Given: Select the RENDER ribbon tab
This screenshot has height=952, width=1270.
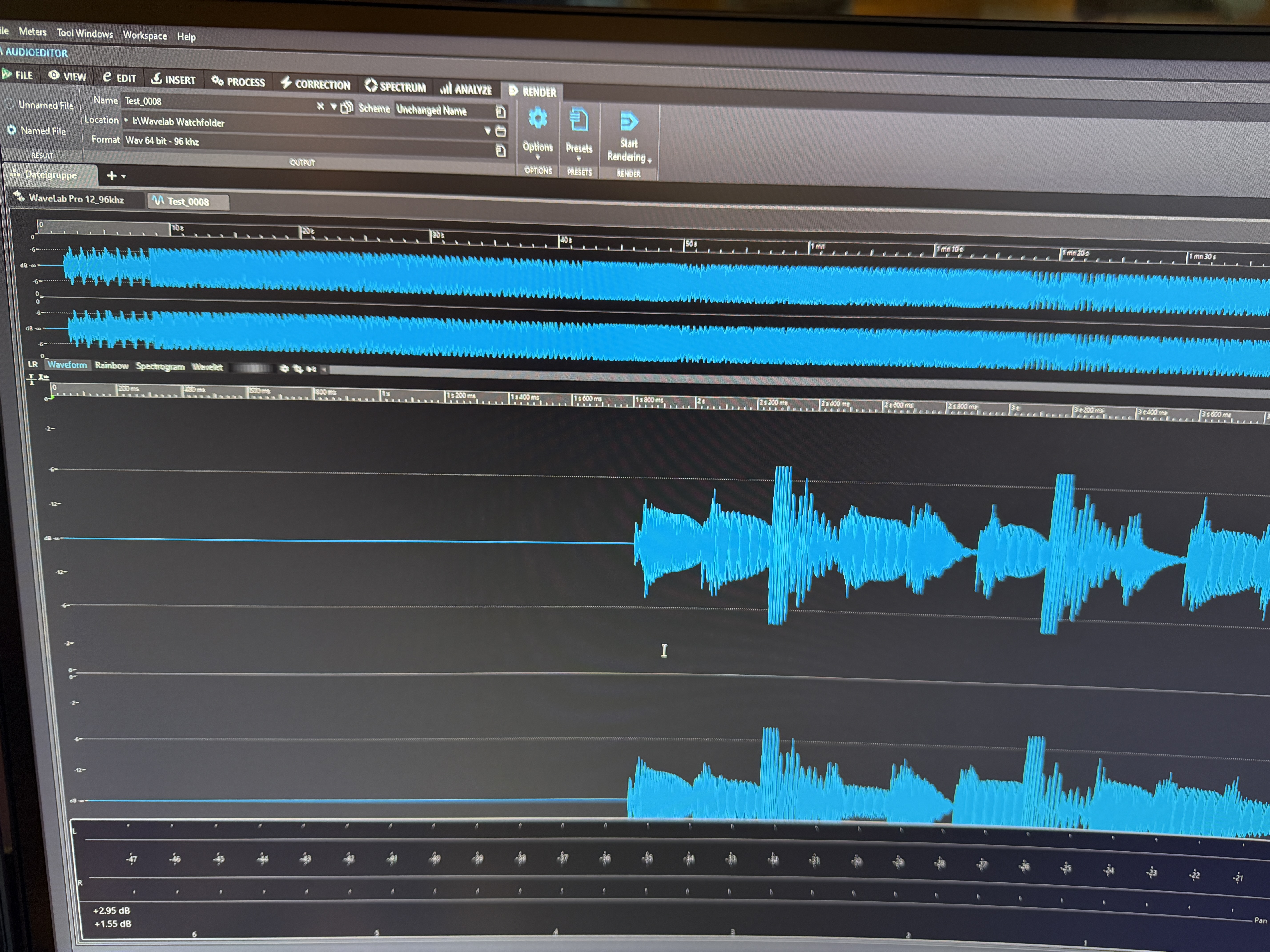Looking at the screenshot, I should pos(532,91).
